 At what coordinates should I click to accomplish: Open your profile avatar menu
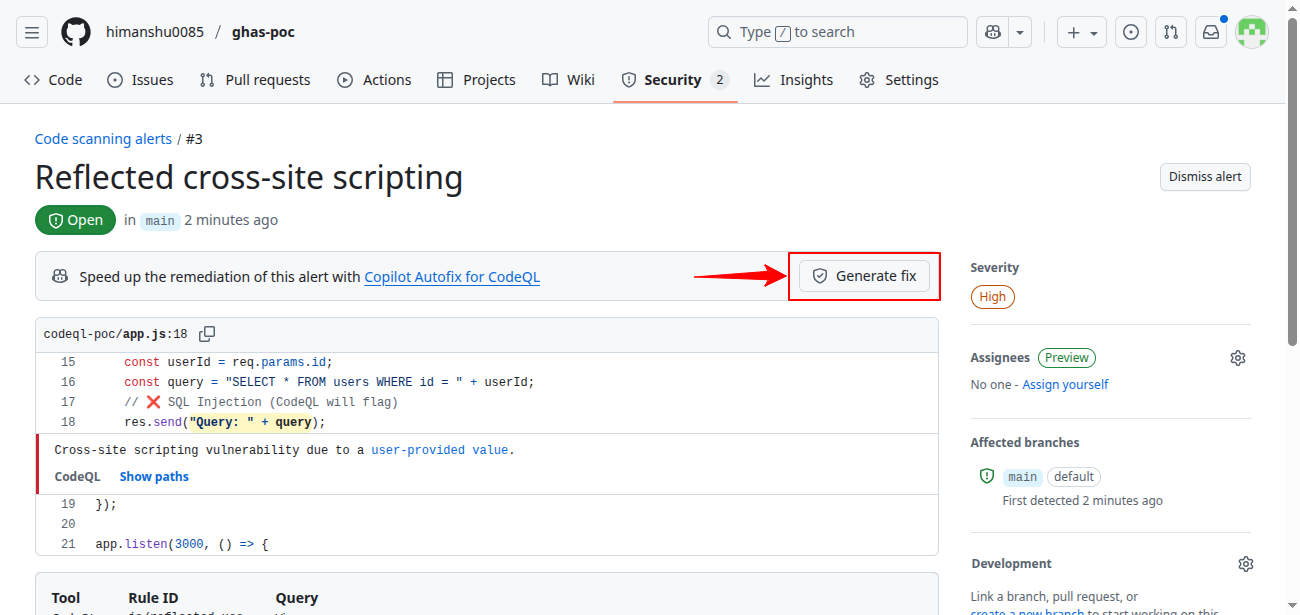pyautogui.click(x=1251, y=31)
